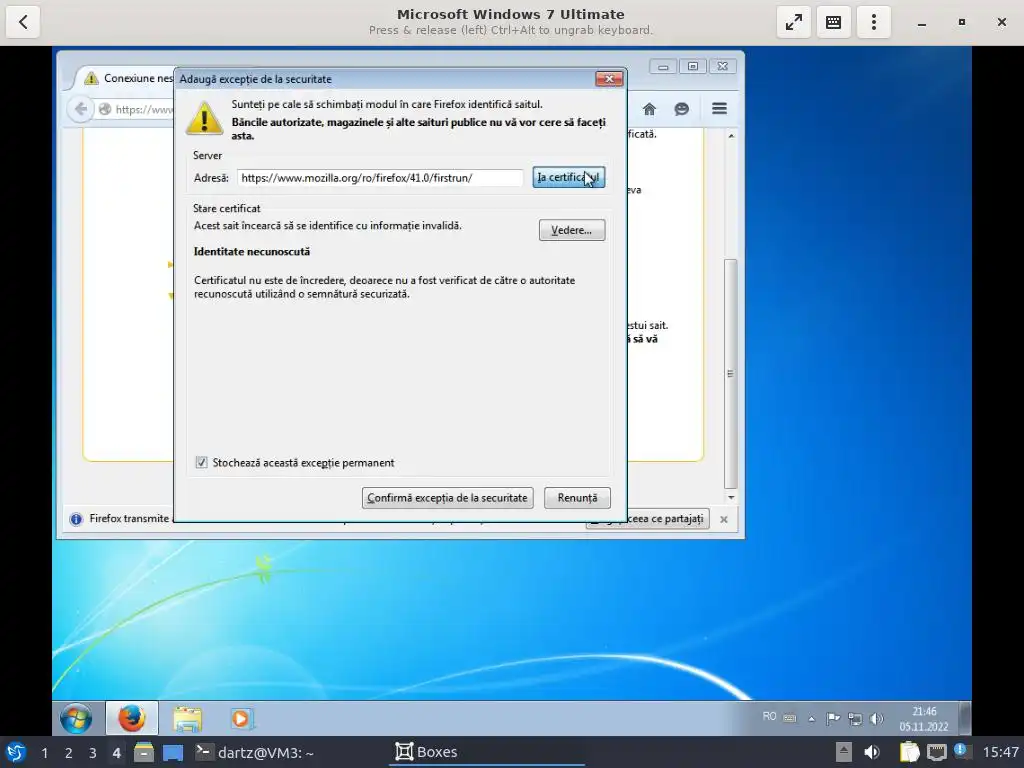Screen dimensions: 1024x768
Task: Confirm the security exception
Action: (447, 498)
